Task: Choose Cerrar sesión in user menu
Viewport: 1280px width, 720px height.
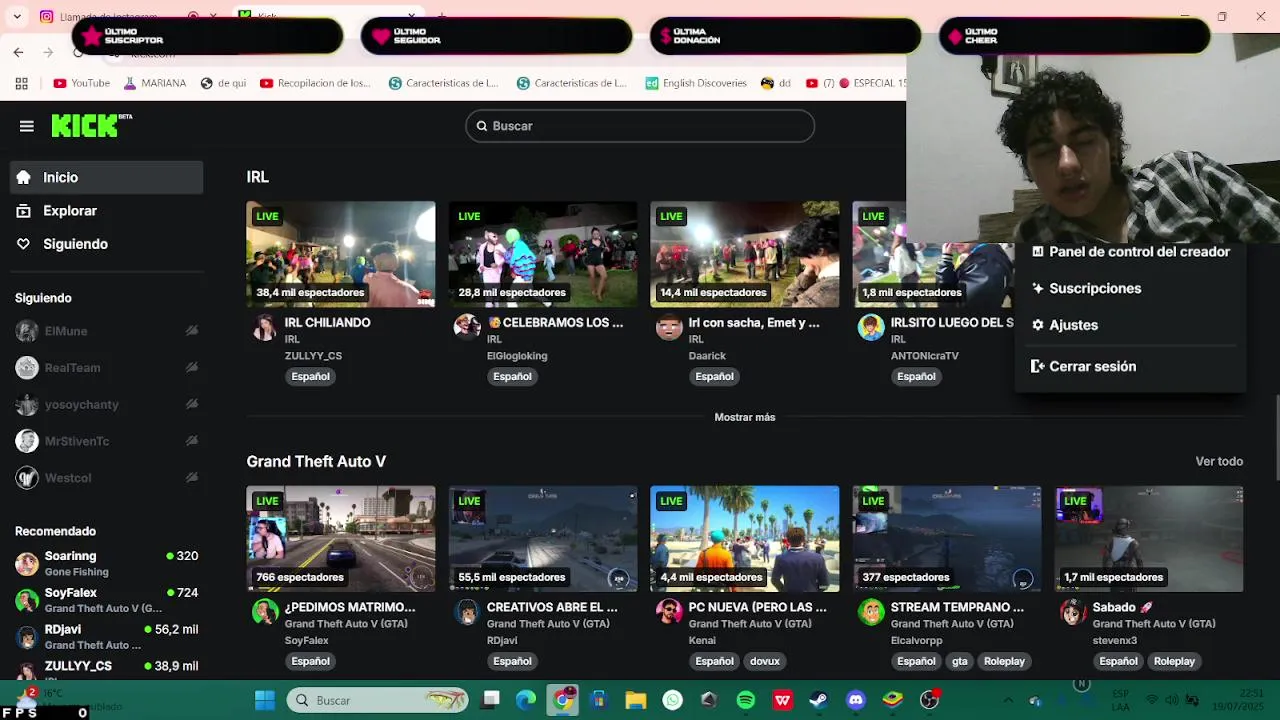Action: pyautogui.click(x=1131, y=366)
